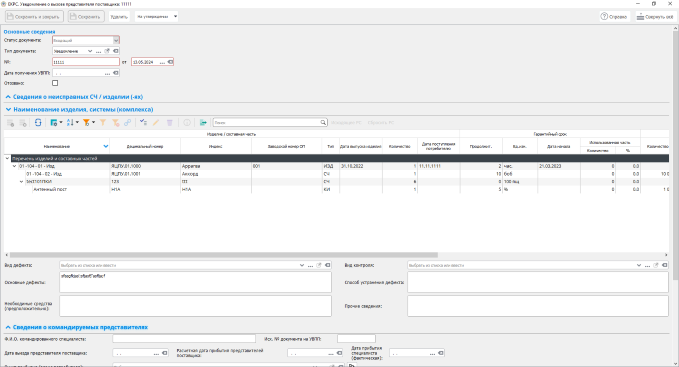Viewport: 679px width, 367px height.
Task: Click the info circle icon in toolbar
Action: (187, 123)
